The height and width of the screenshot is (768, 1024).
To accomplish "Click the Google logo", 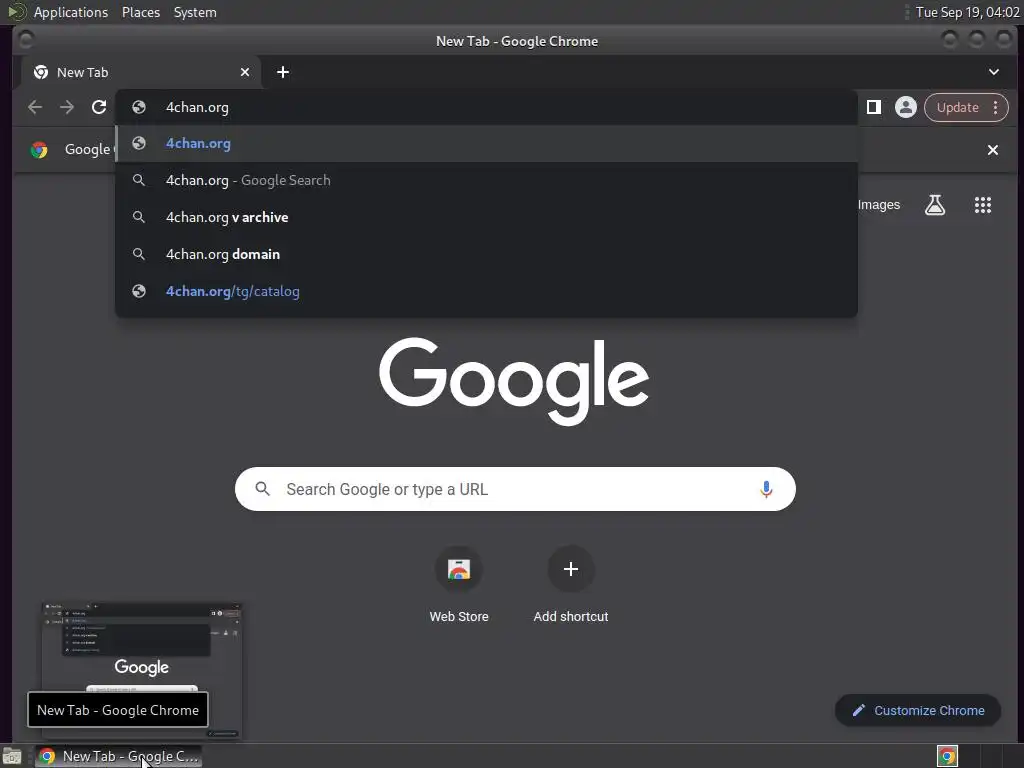I will [x=514, y=381].
